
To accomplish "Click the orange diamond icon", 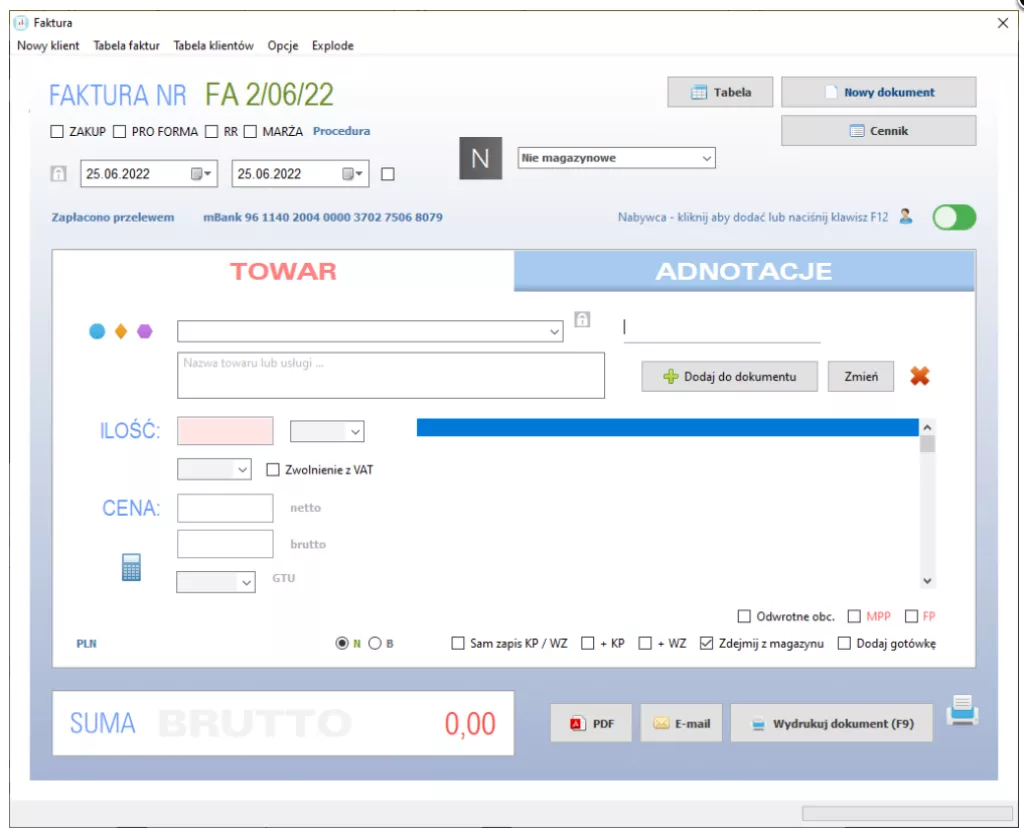I will [x=121, y=331].
